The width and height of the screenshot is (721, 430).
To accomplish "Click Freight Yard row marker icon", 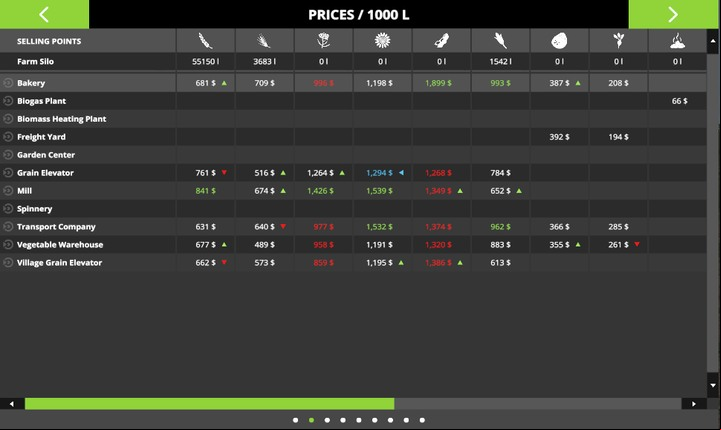I will pos(8,137).
